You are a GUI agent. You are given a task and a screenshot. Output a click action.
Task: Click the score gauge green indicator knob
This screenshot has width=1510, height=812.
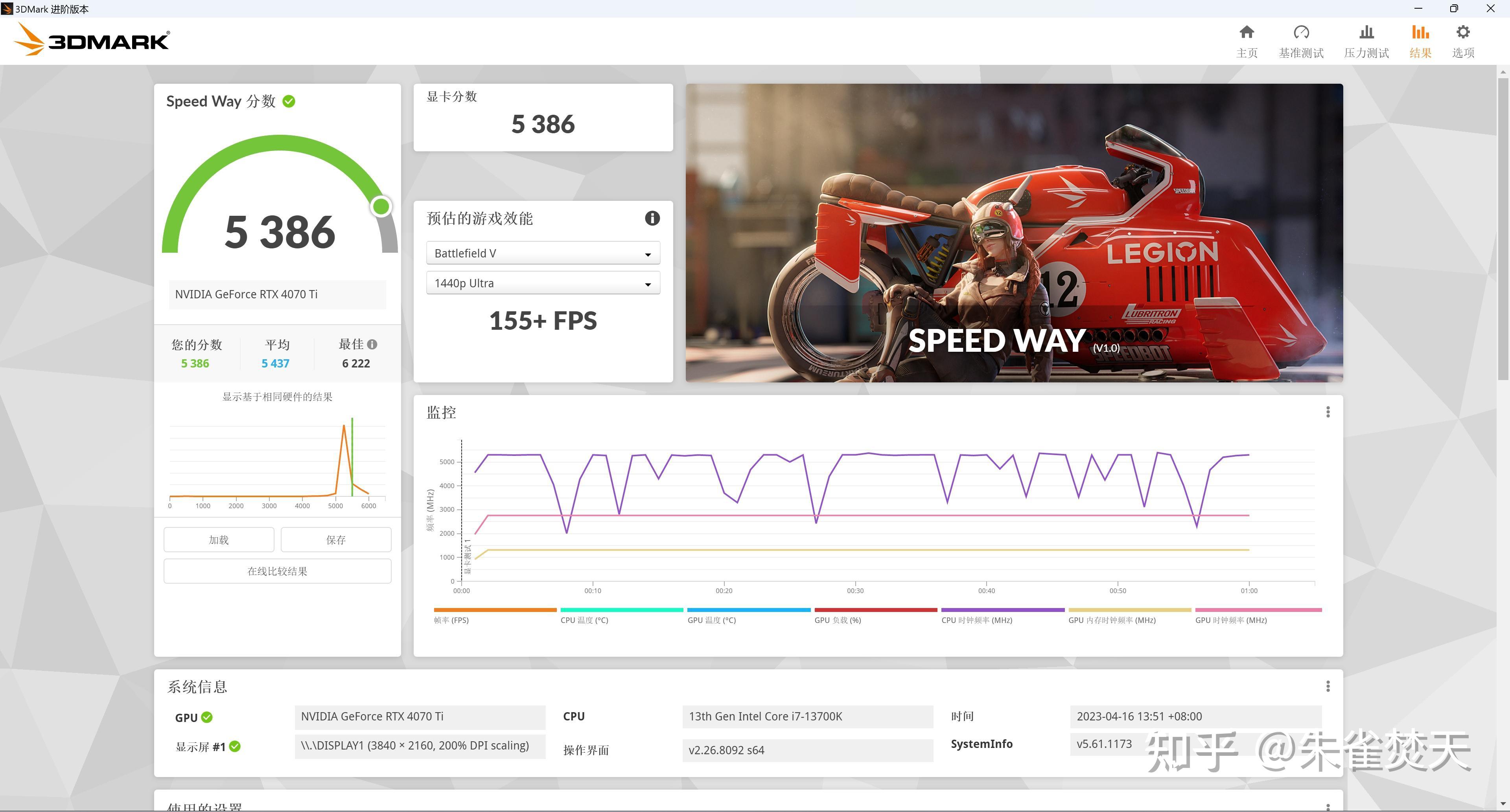click(381, 206)
